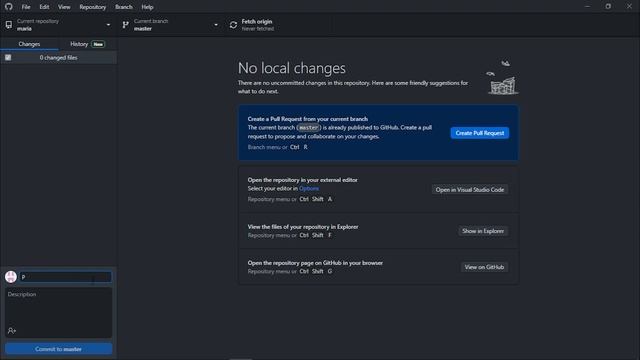Viewport: 640px width, 360px height.
Task: Click the GitHub Desktop logo icon
Action: click(9, 7)
